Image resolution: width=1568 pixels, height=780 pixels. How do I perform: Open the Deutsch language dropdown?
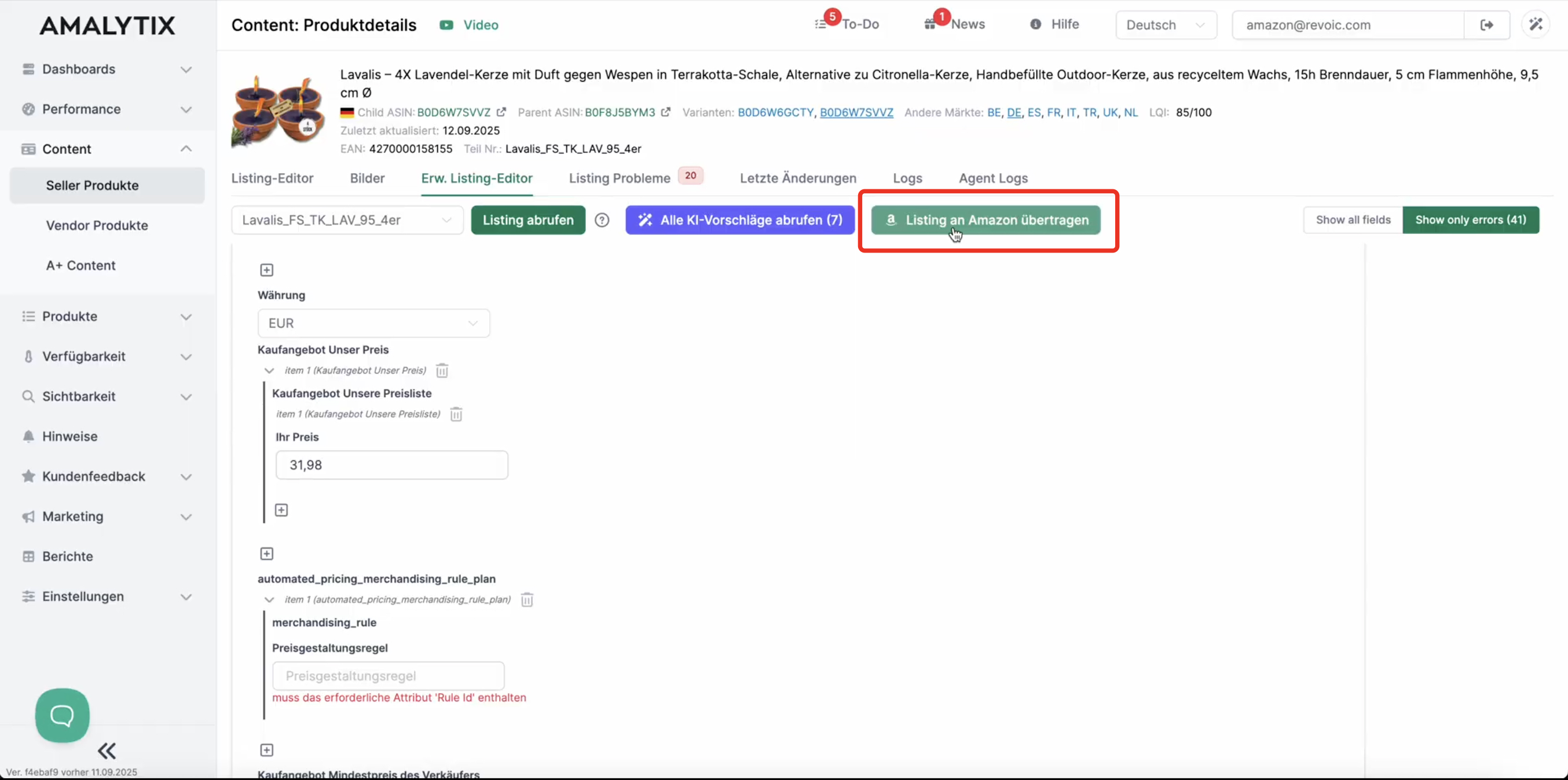[x=1165, y=25]
